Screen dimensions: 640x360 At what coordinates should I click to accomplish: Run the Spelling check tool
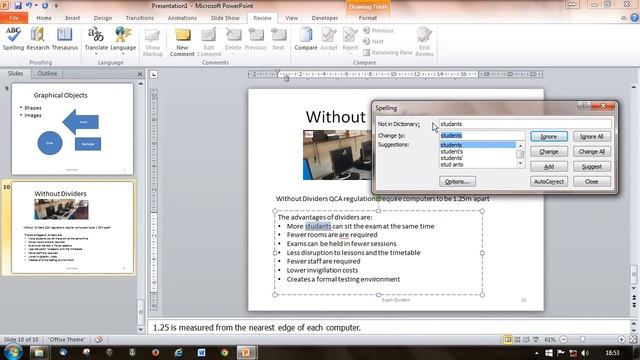click(13, 39)
